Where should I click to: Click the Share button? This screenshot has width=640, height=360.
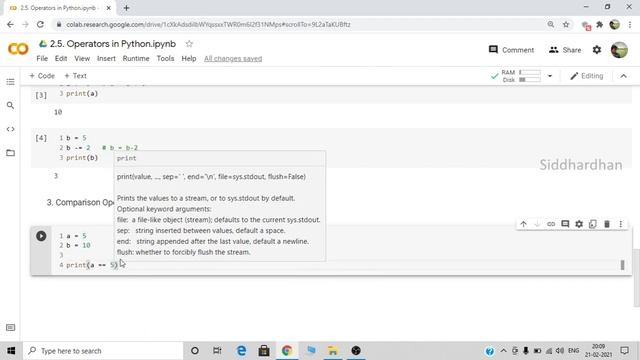pyautogui.click(x=565, y=50)
